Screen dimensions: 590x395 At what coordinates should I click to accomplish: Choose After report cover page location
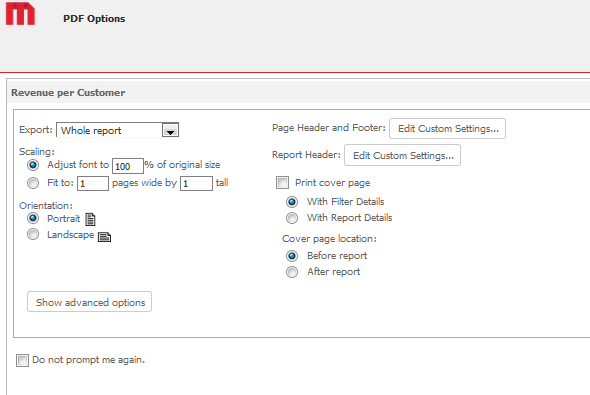tap(292, 272)
